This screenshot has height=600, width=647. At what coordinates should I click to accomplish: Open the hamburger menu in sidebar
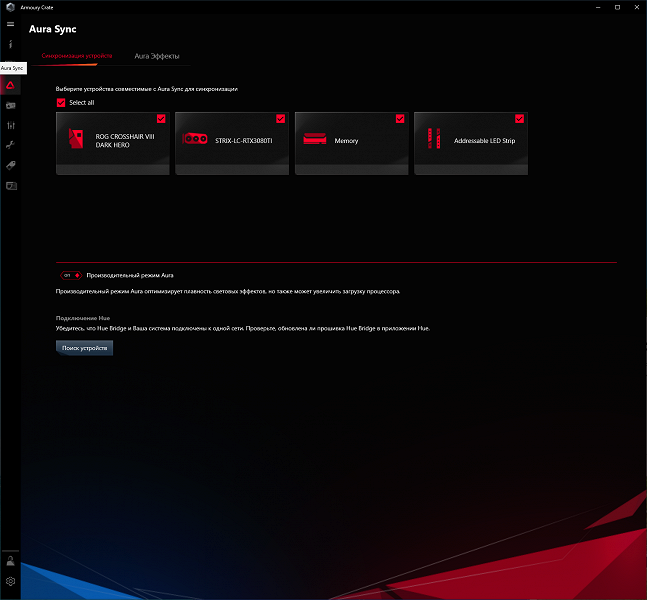coord(10,24)
